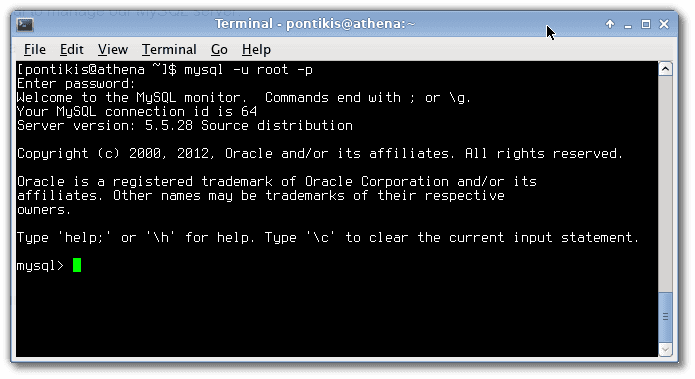695x379 pixels.
Task: Minimize the terminal window
Action: [628, 25]
